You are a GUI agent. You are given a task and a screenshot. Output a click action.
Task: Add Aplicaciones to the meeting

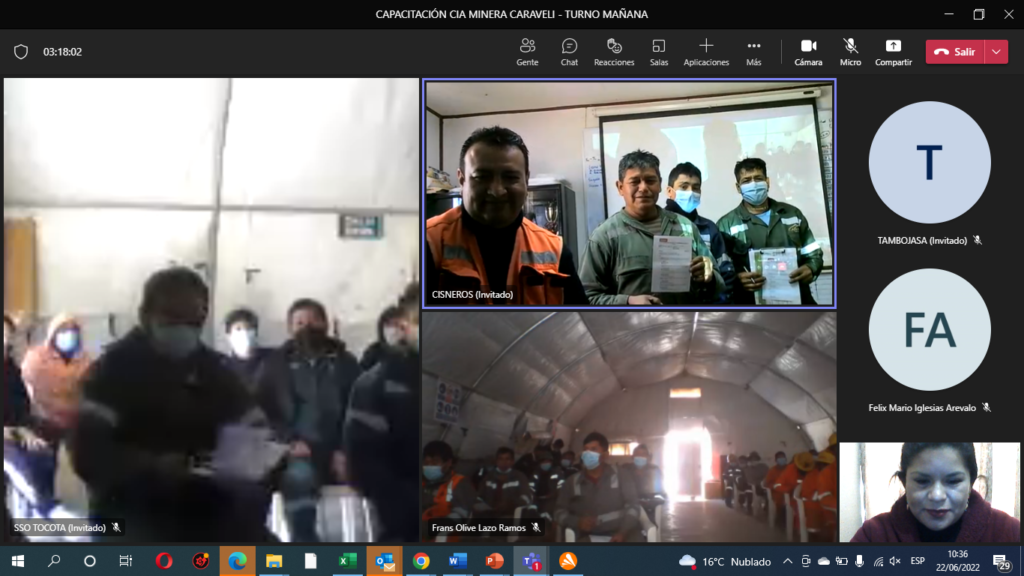(706, 51)
